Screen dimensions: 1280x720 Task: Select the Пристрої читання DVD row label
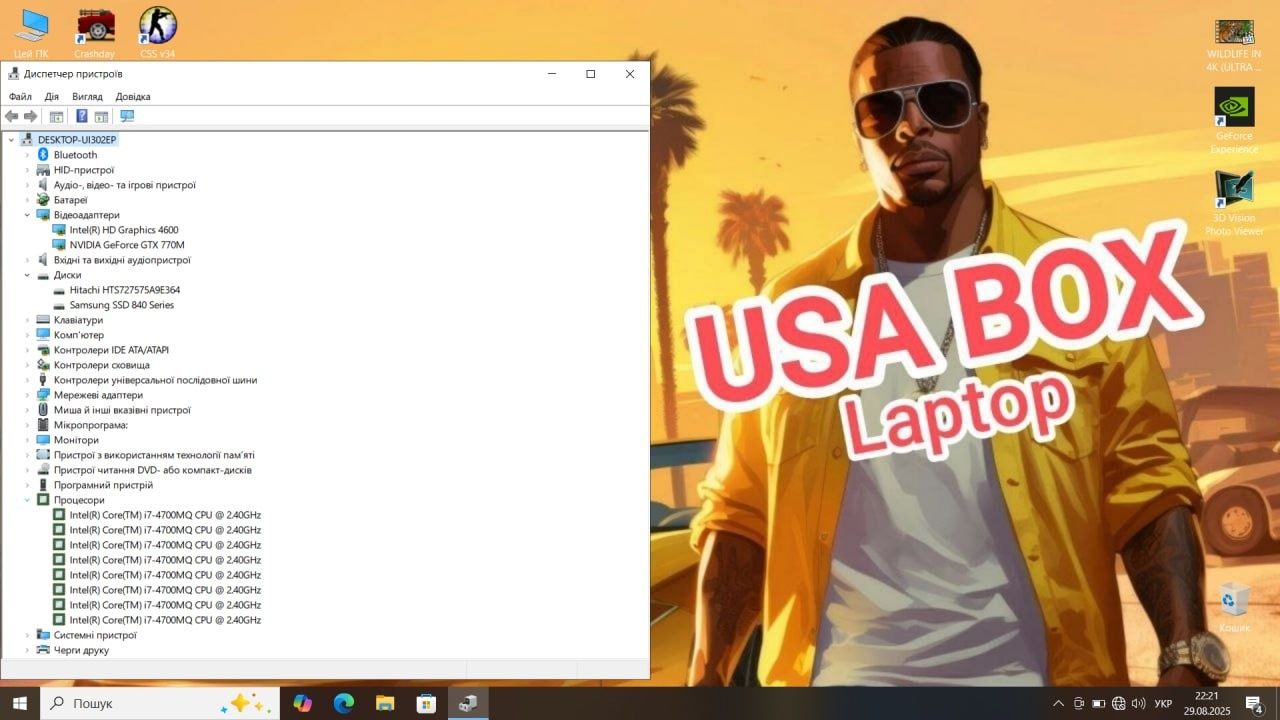coord(153,470)
